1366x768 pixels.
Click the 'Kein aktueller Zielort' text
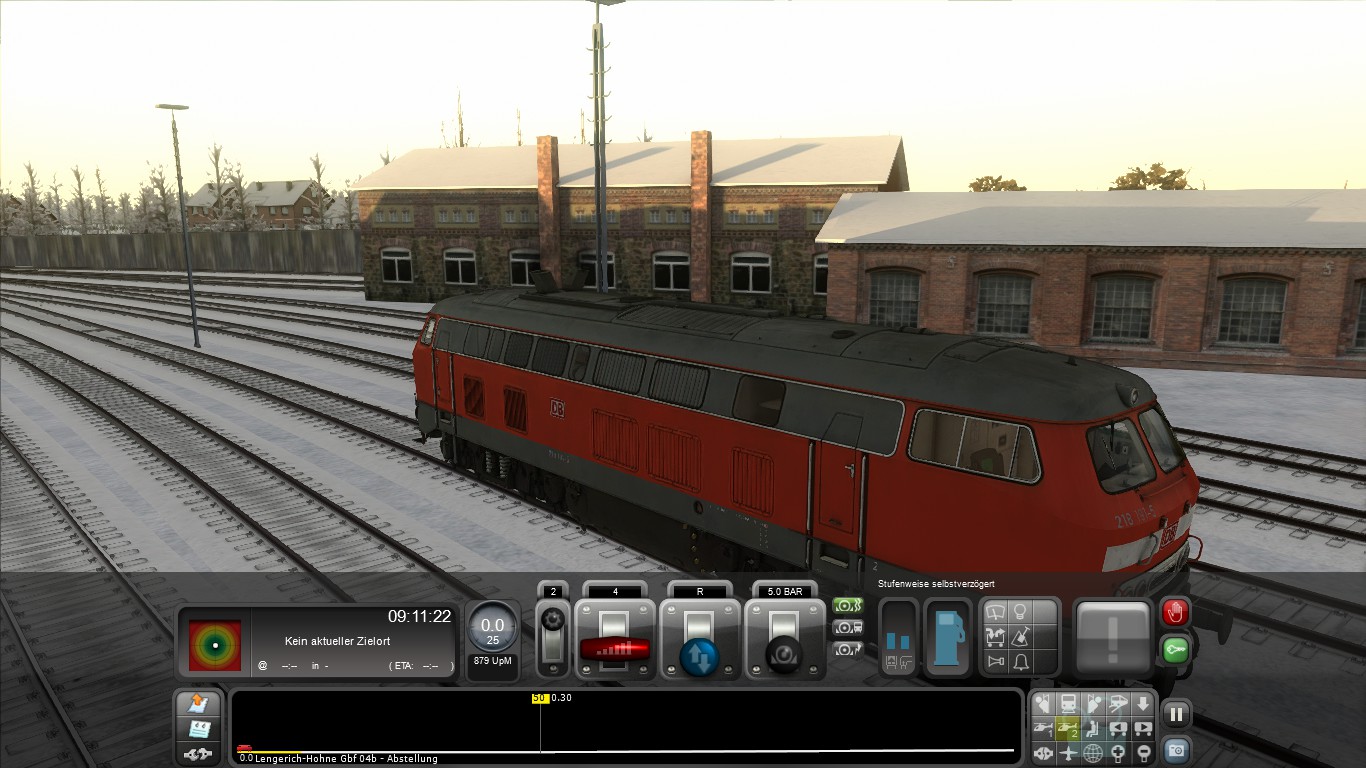(x=338, y=641)
